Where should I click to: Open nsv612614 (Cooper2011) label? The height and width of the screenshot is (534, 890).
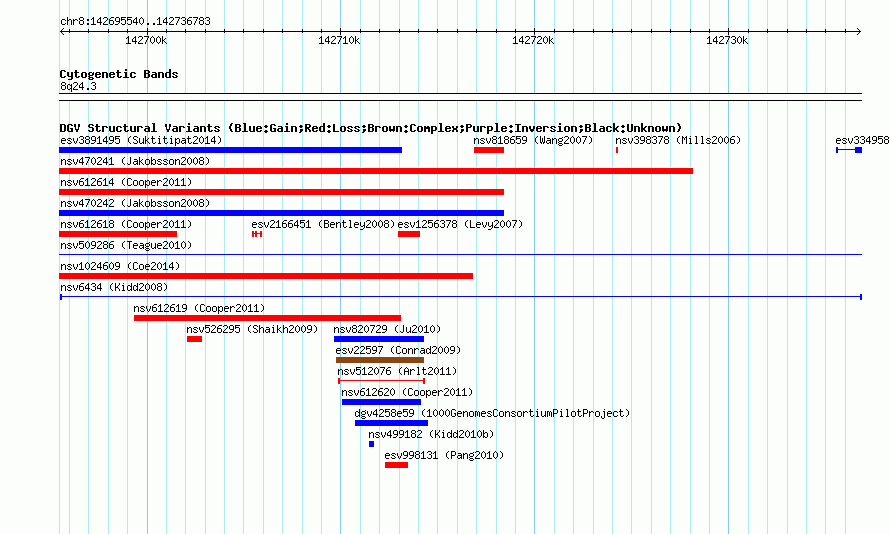pos(126,182)
